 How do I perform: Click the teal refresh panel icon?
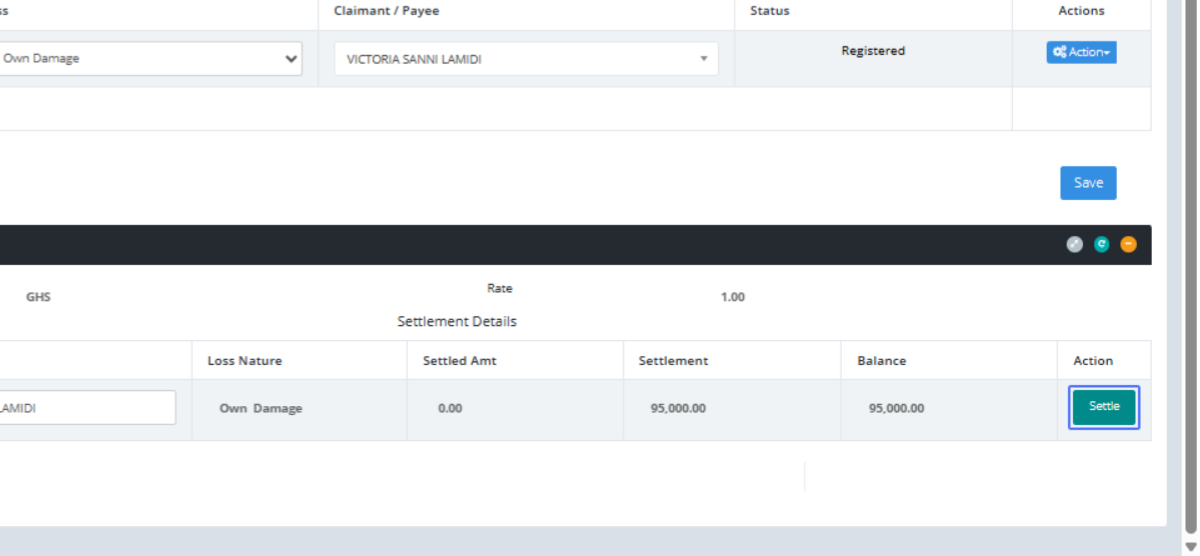(1101, 244)
